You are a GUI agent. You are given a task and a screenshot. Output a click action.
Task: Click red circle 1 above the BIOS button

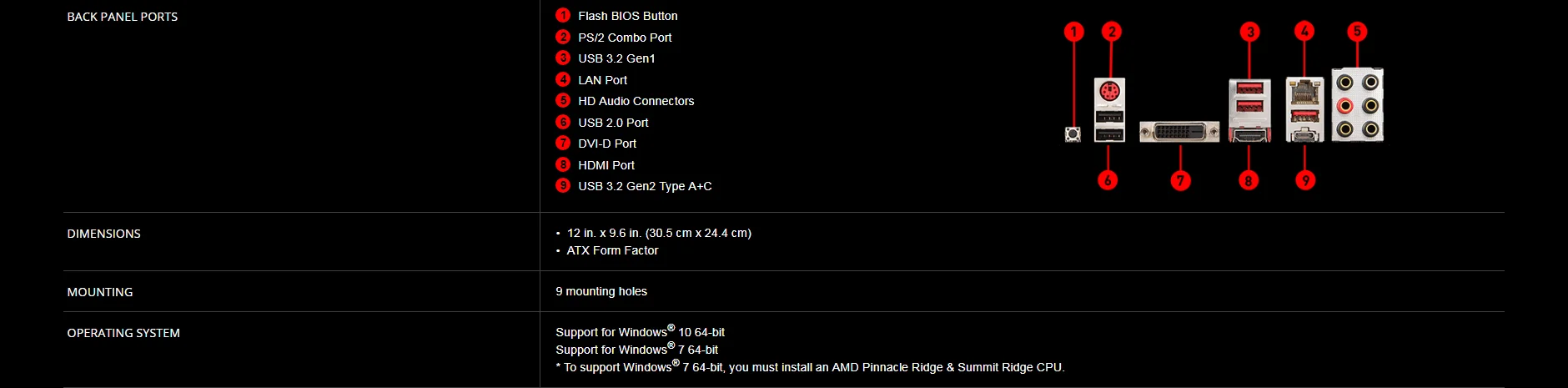(x=1074, y=32)
